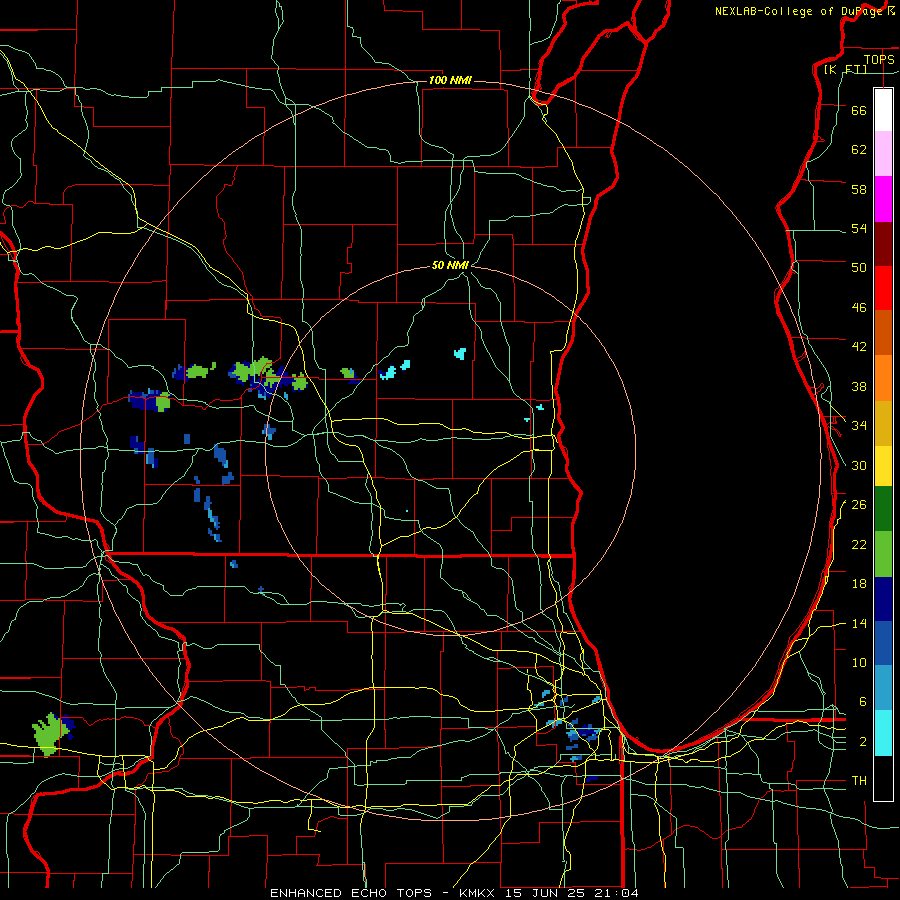Click the legend value "46"
The height and width of the screenshot is (900, 900).
859,308
